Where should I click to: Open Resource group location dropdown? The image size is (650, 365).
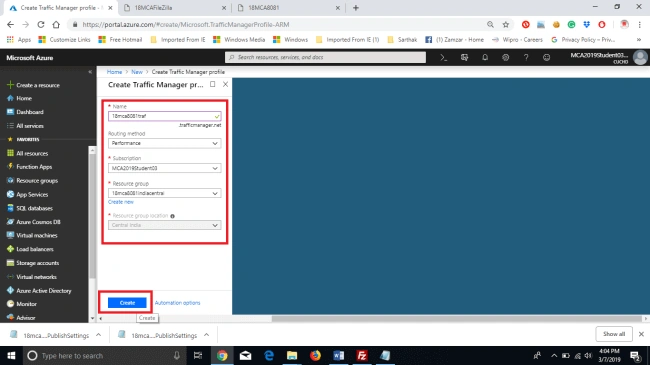click(165, 225)
